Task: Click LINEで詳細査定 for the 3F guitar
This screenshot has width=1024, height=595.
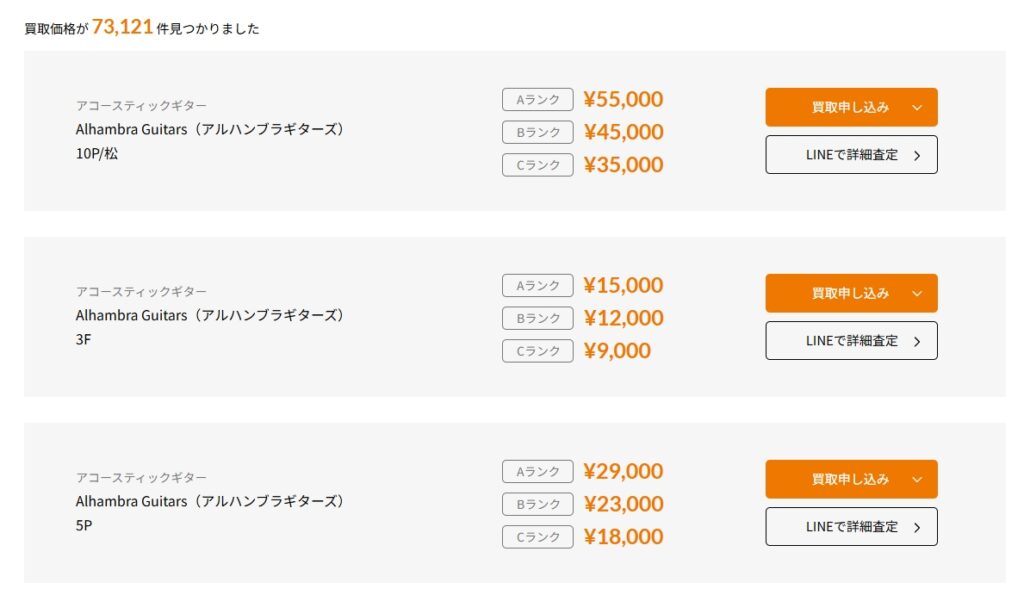Action: (851, 340)
